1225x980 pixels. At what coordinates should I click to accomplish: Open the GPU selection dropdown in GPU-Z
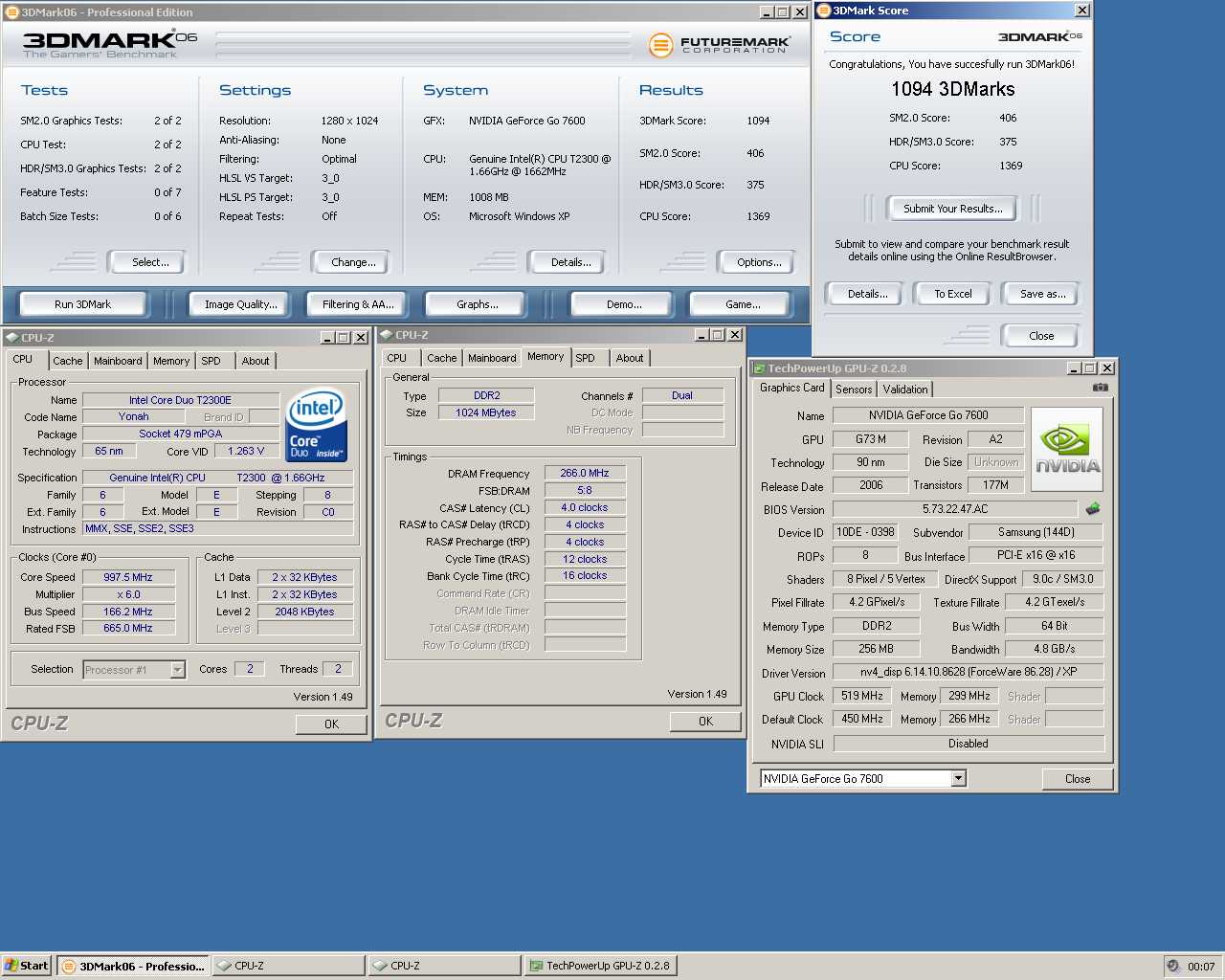coord(959,779)
